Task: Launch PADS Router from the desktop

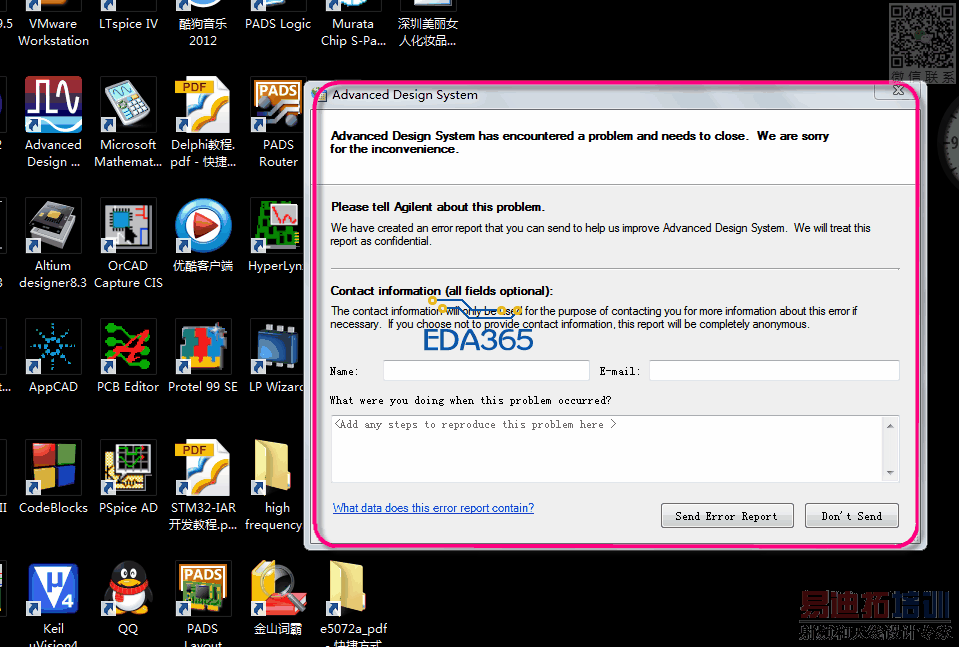Action: click(278, 122)
